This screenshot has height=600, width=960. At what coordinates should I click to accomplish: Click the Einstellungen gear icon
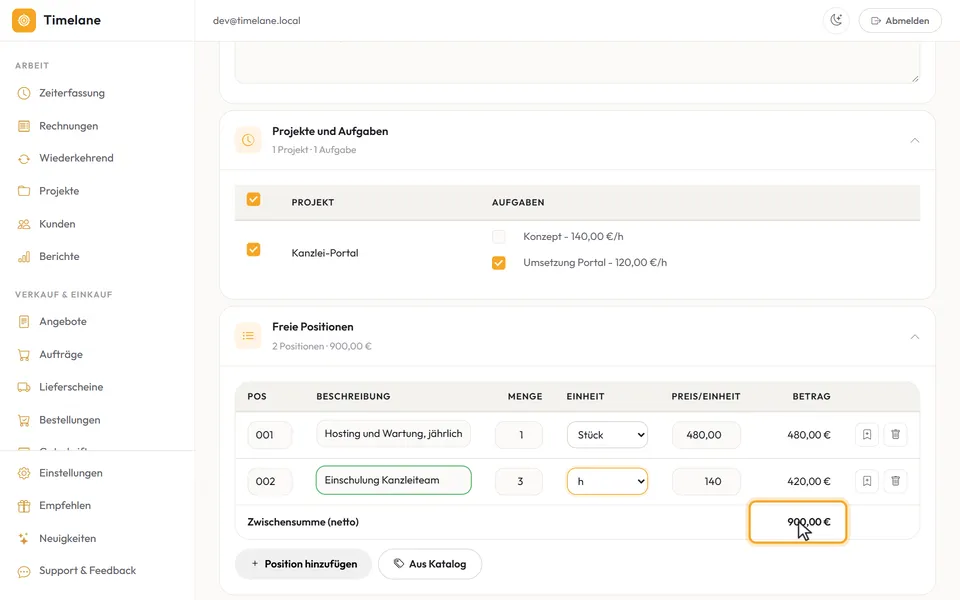point(24,473)
